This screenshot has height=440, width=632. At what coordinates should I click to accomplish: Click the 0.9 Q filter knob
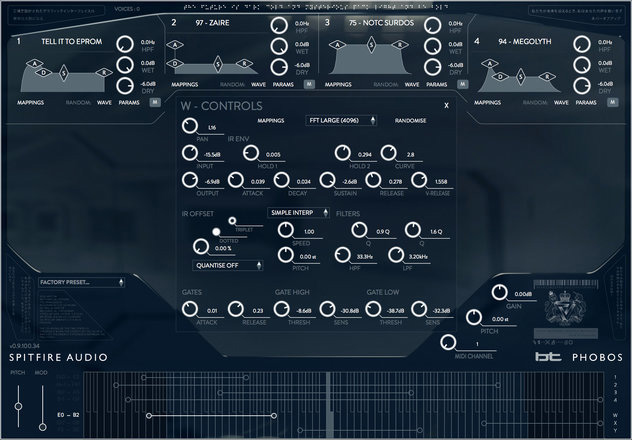click(x=359, y=230)
